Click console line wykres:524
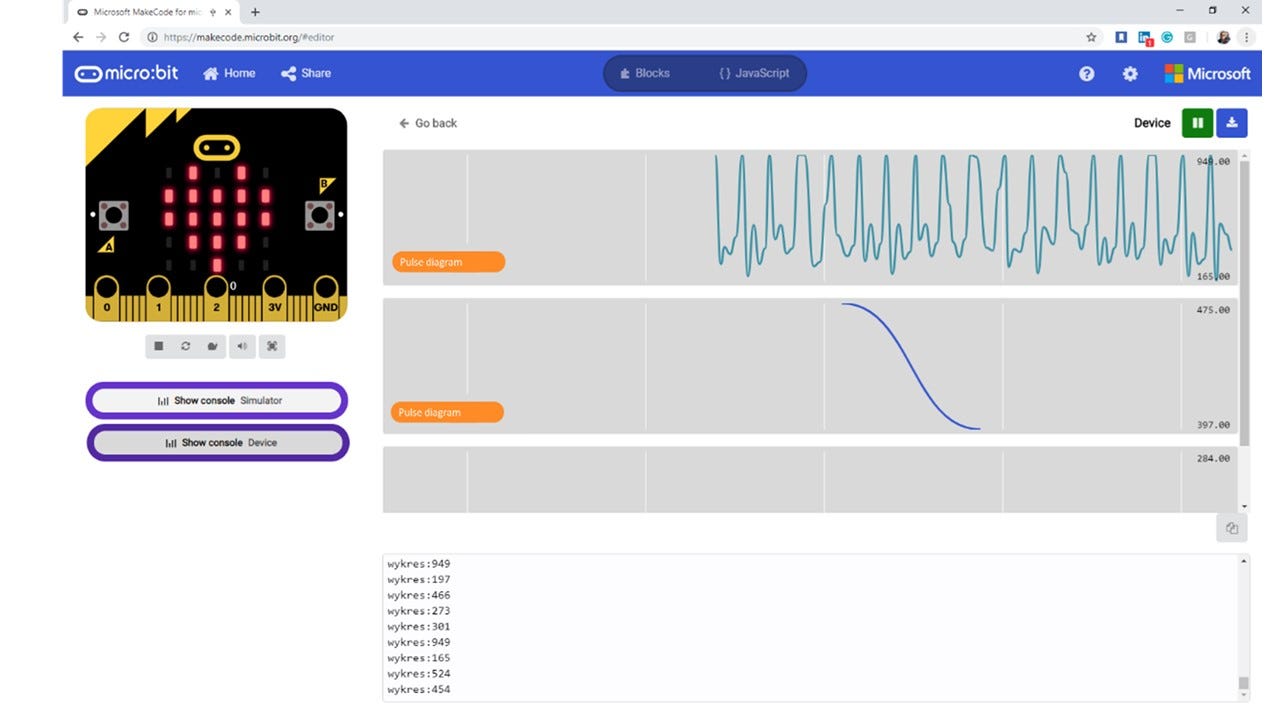The image size is (1280, 720). pos(419,674)
